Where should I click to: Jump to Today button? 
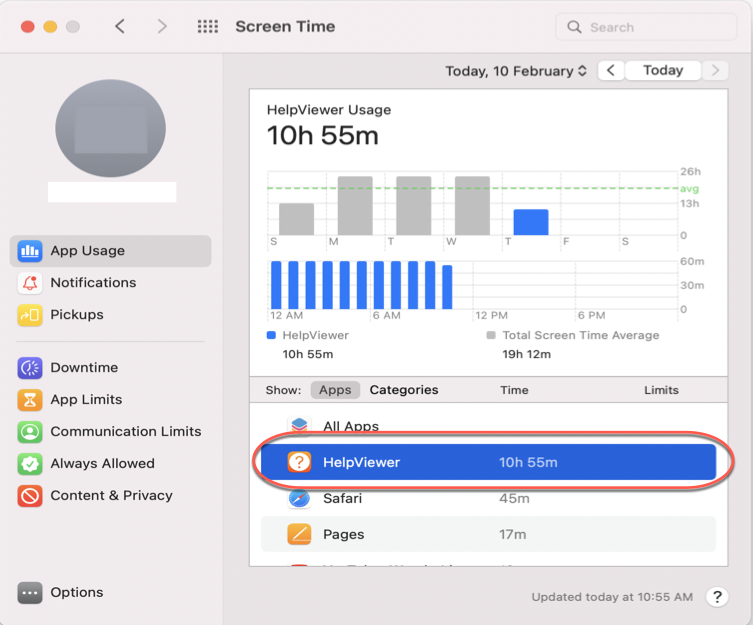tap(663, 71)
